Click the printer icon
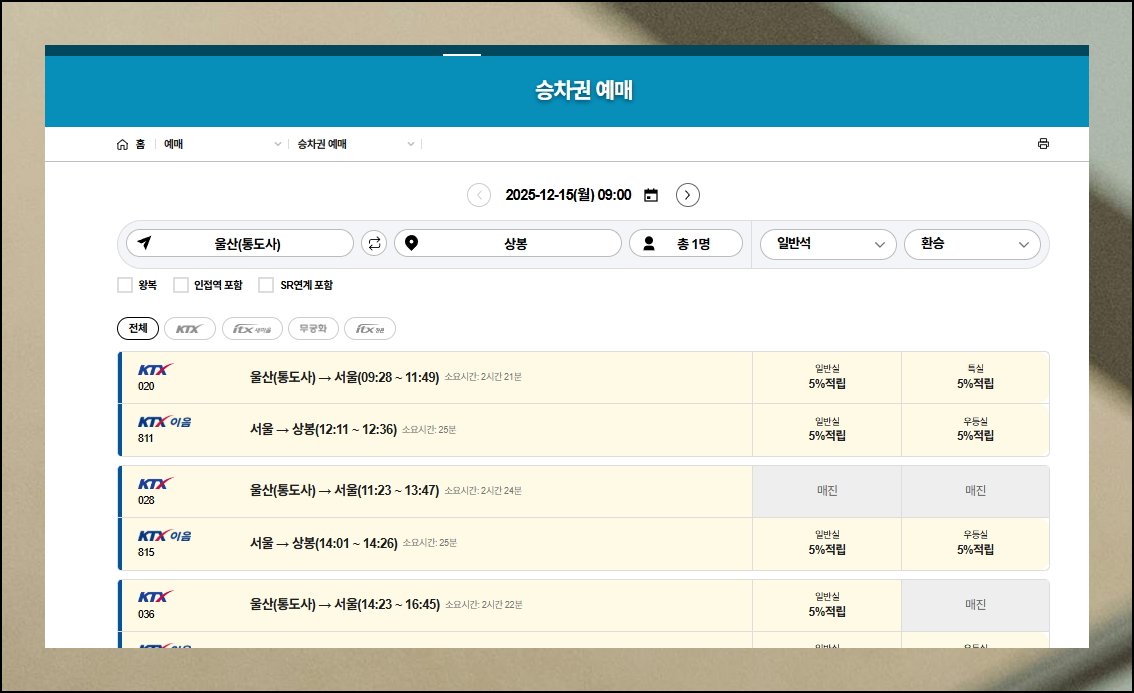This screenshot has height=693, width=1134. [x=1043, y=144]
